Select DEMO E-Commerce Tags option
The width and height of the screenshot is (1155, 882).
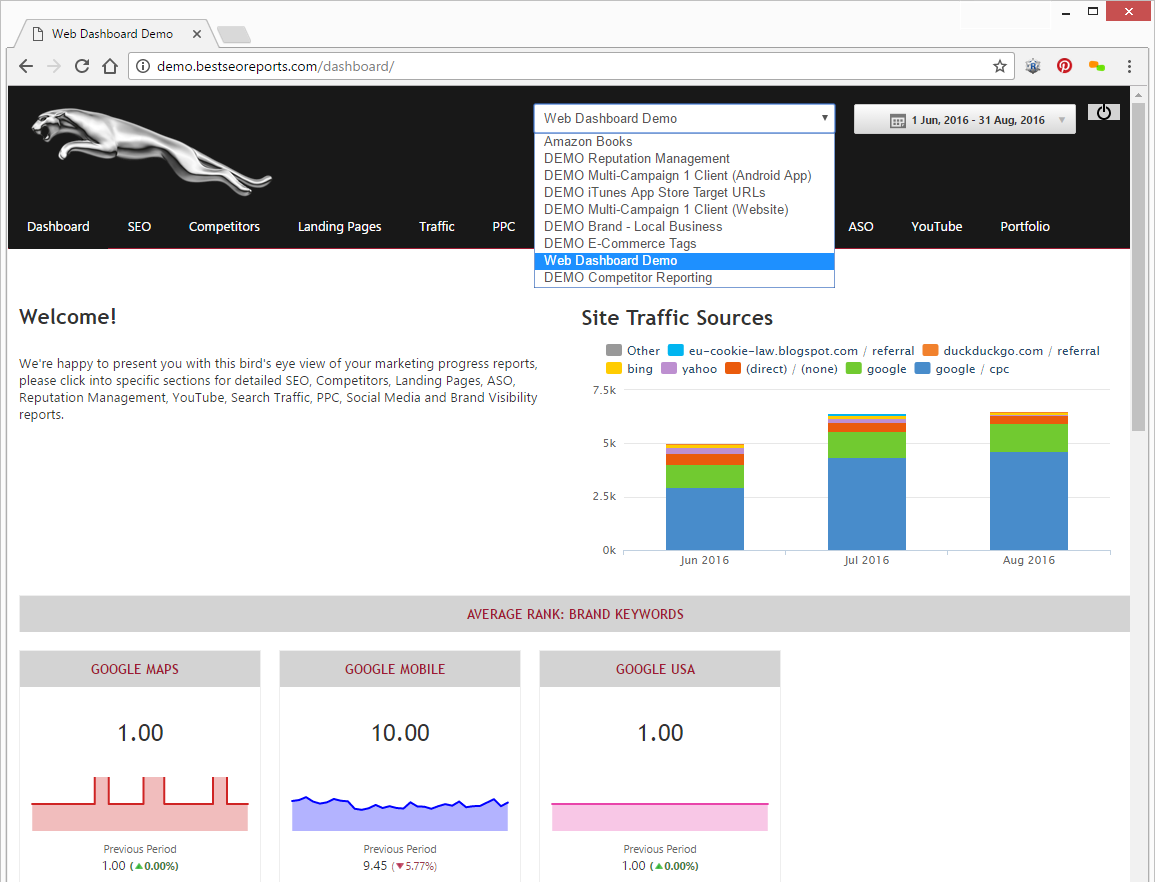pos(620,244)
